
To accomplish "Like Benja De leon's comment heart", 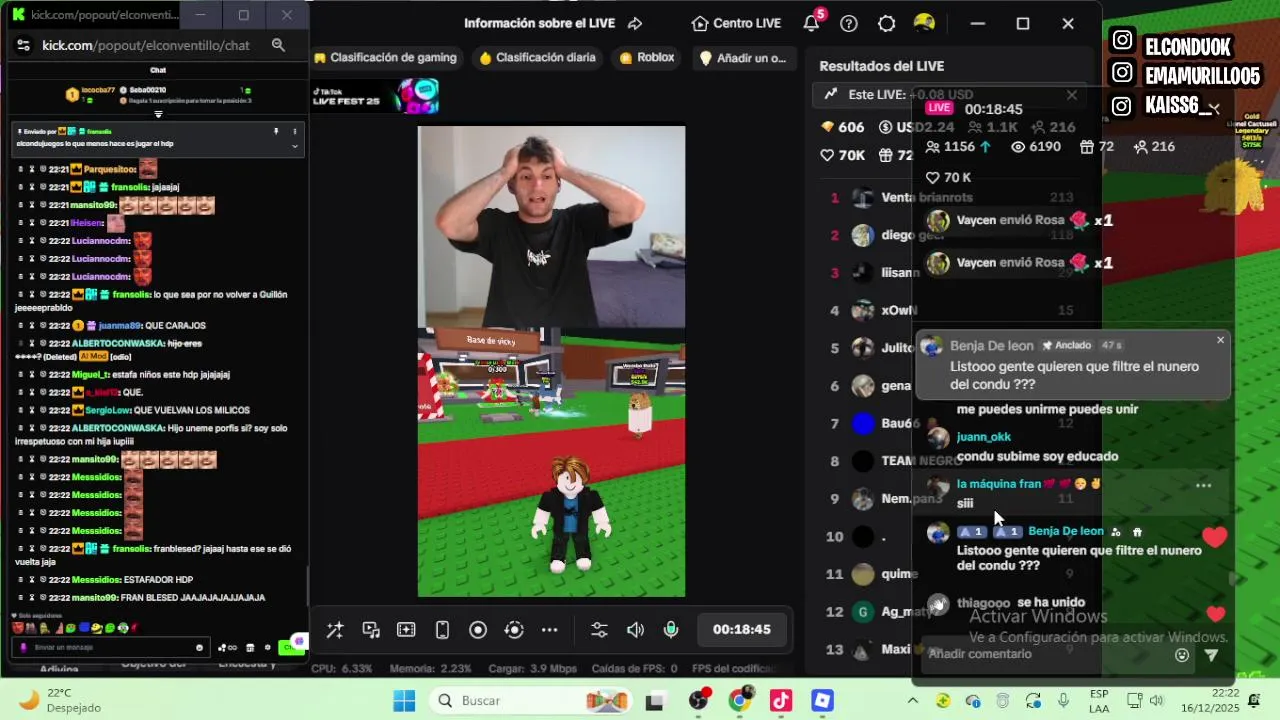I will (1214, 538).
